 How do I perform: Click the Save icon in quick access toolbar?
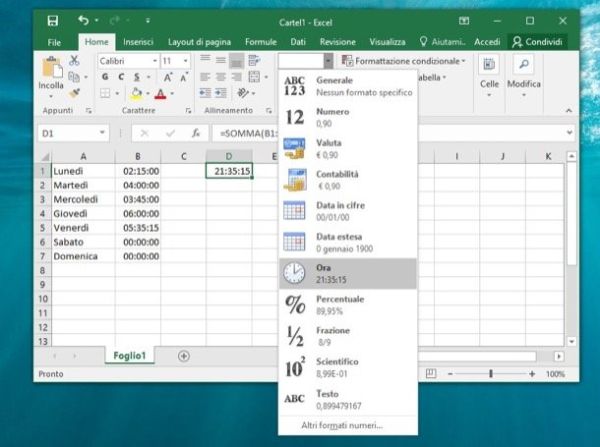(x=53, y=20)
